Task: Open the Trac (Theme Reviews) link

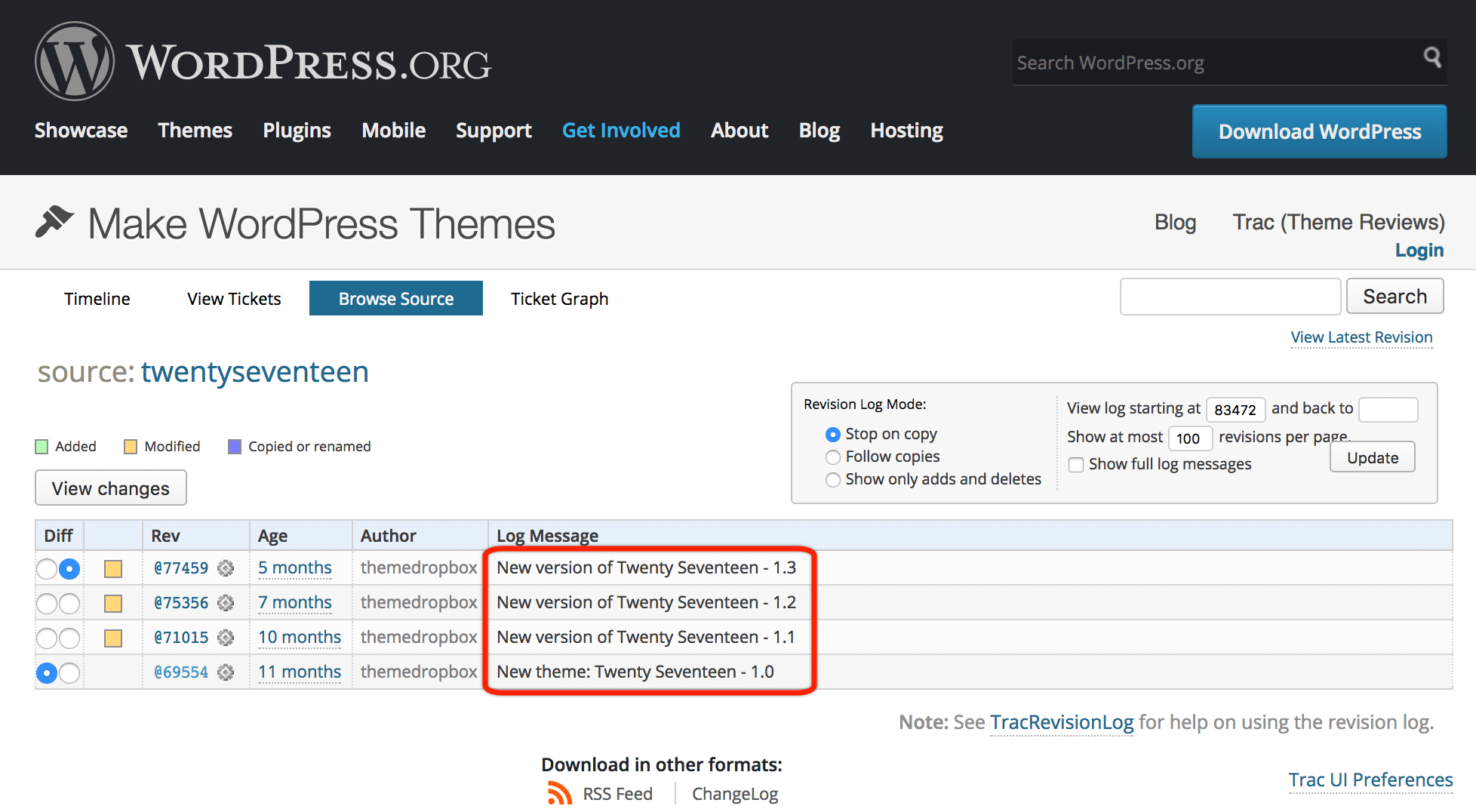Action: [x=1339, y=222]
